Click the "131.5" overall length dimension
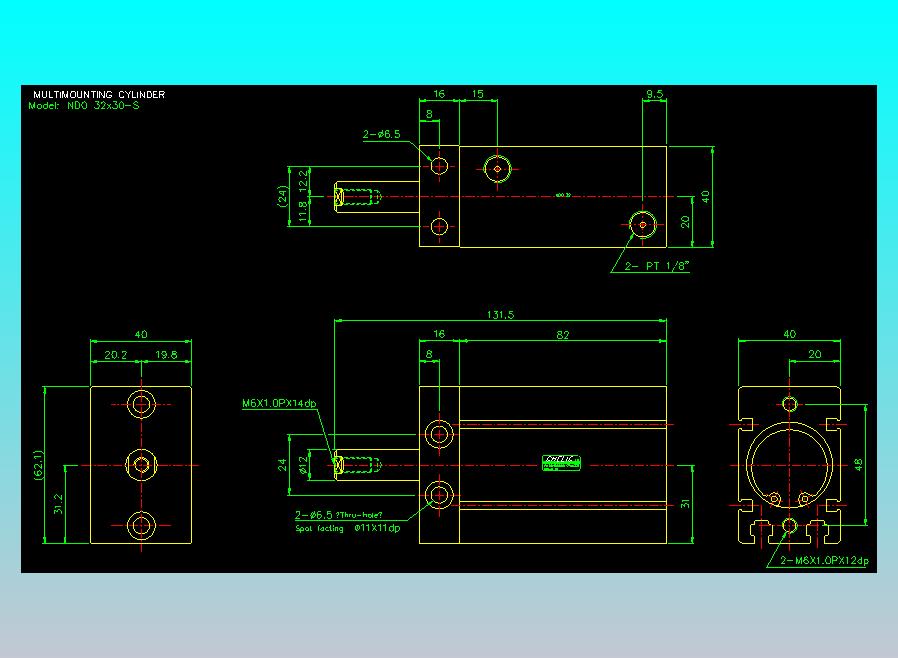898x658 pixels. [501, 314]
